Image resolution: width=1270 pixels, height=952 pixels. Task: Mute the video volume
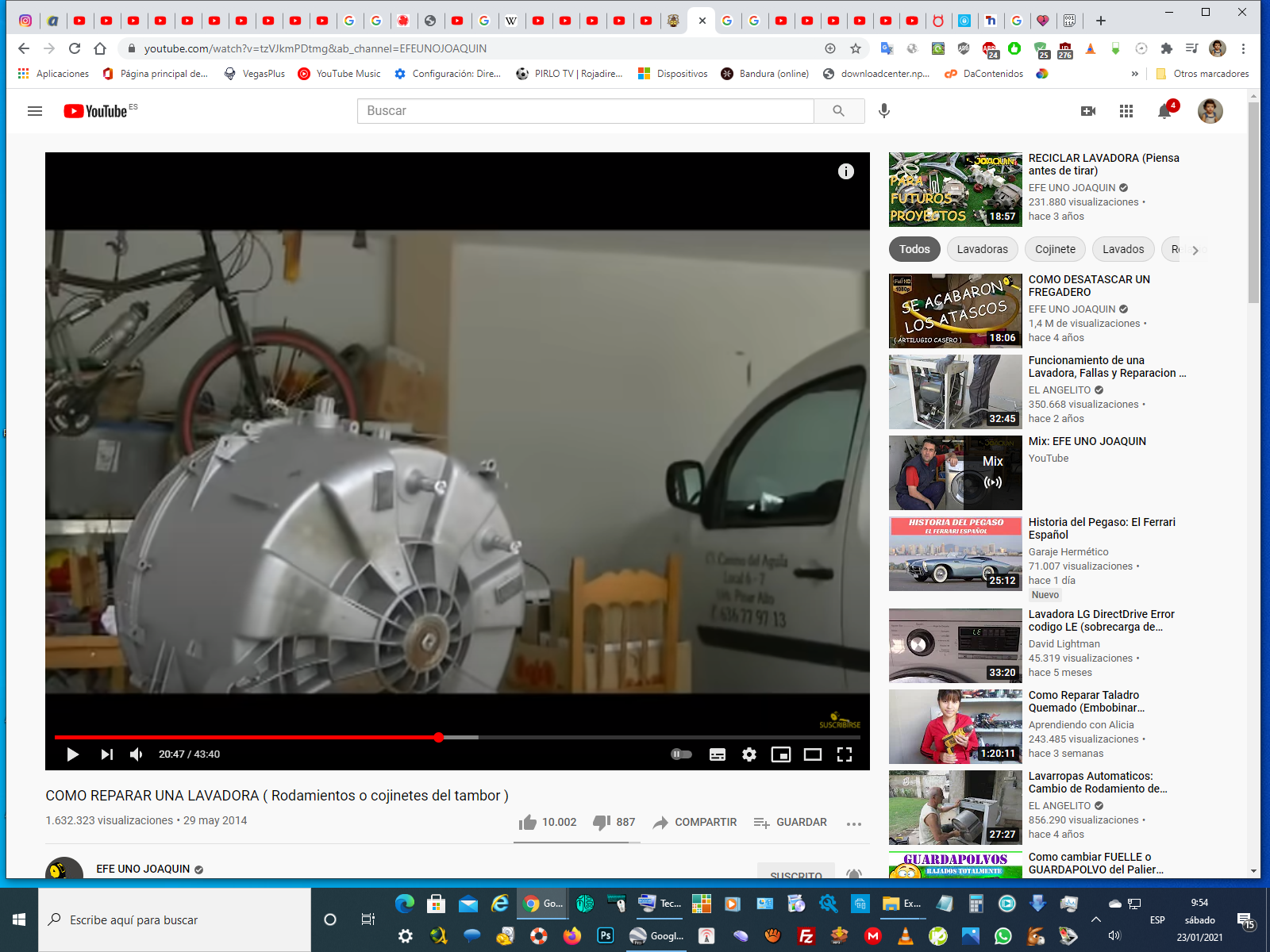(x=137, y=754)
